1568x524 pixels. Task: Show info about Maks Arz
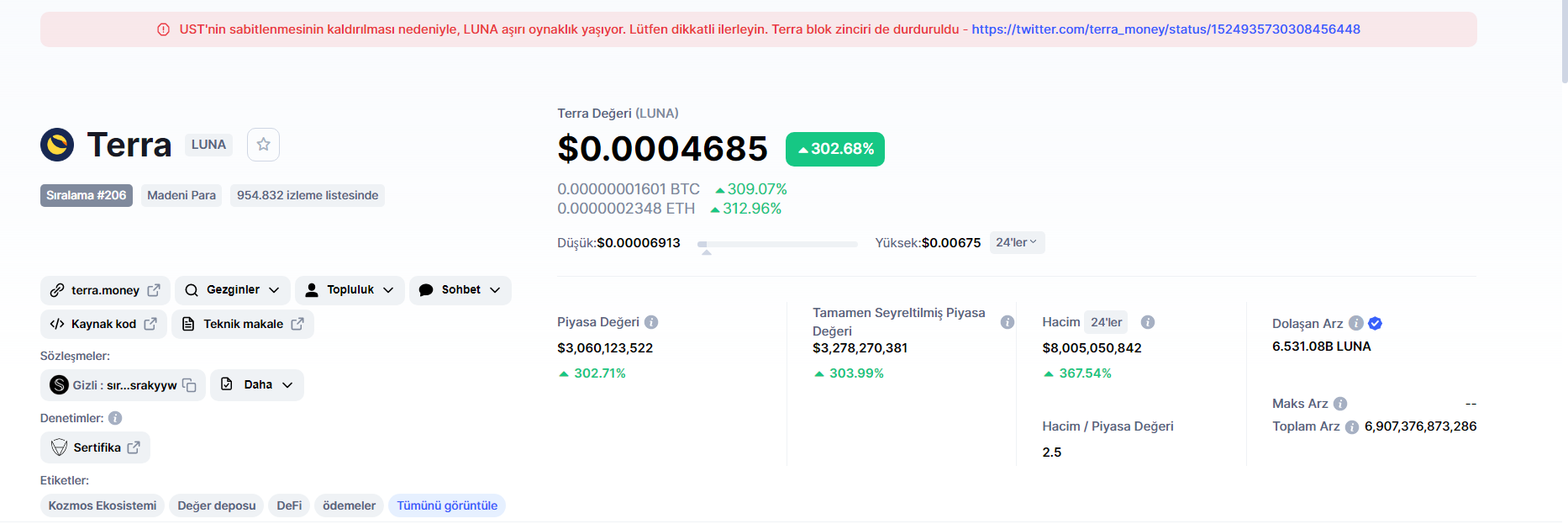(1340, 404)
